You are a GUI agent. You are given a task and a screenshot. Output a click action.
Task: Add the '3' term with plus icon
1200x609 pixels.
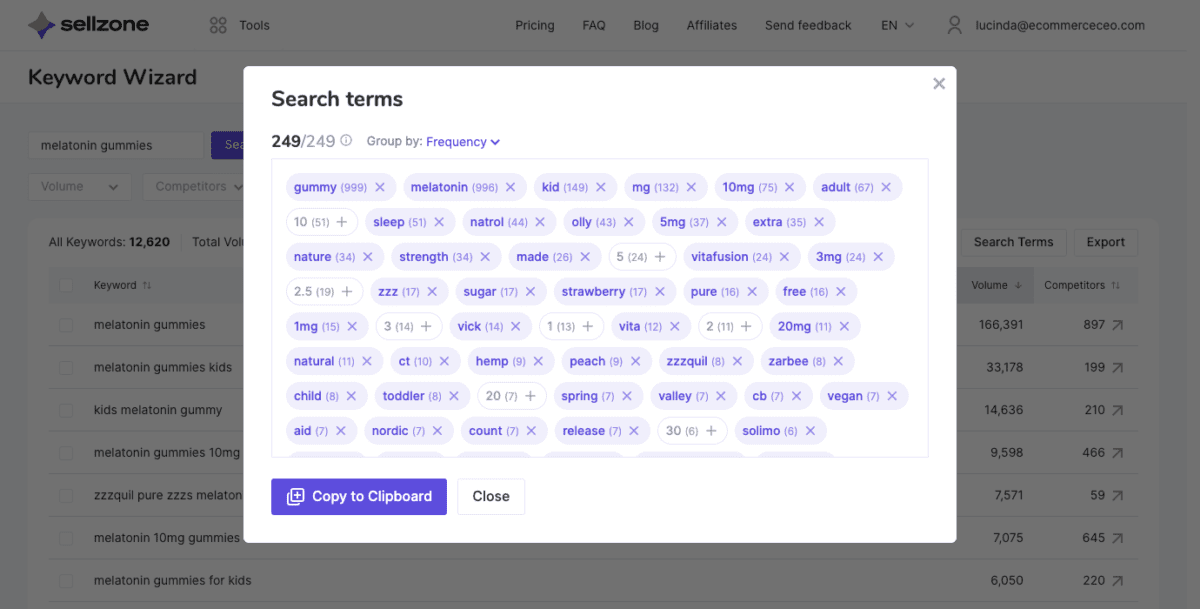(426, 326)
